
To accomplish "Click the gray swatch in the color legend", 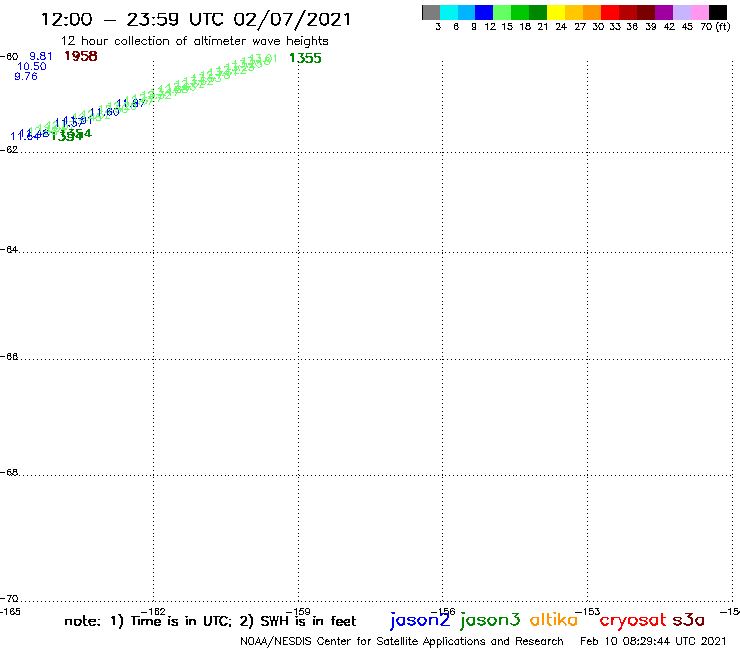I will click(x=431, y=12).
